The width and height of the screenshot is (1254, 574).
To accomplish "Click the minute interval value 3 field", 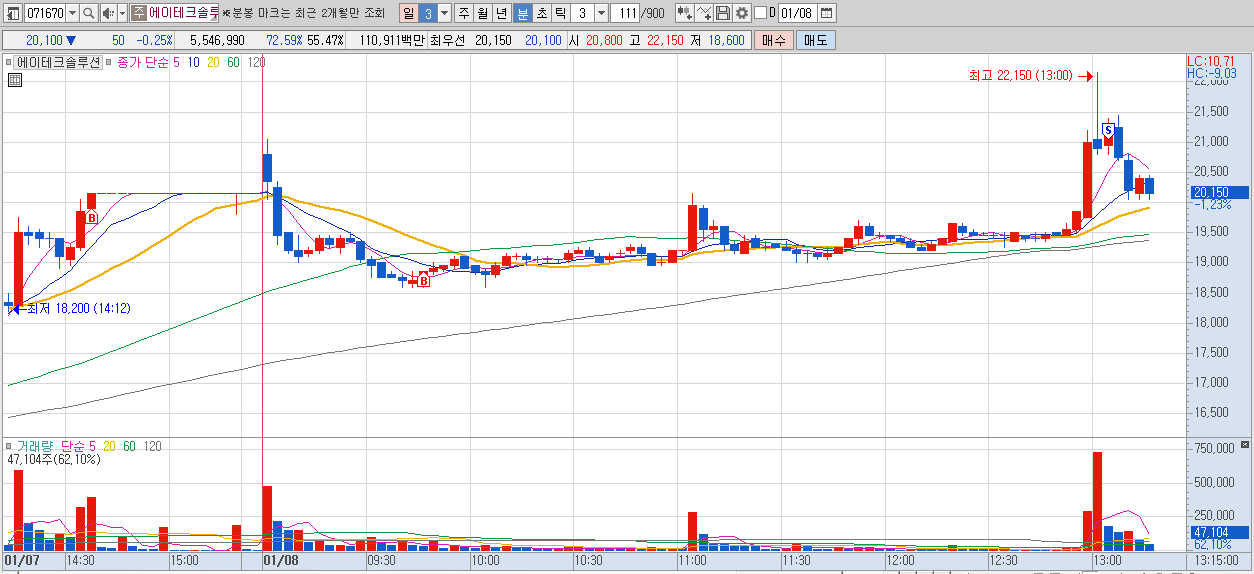I will click(x=582, y=13).
